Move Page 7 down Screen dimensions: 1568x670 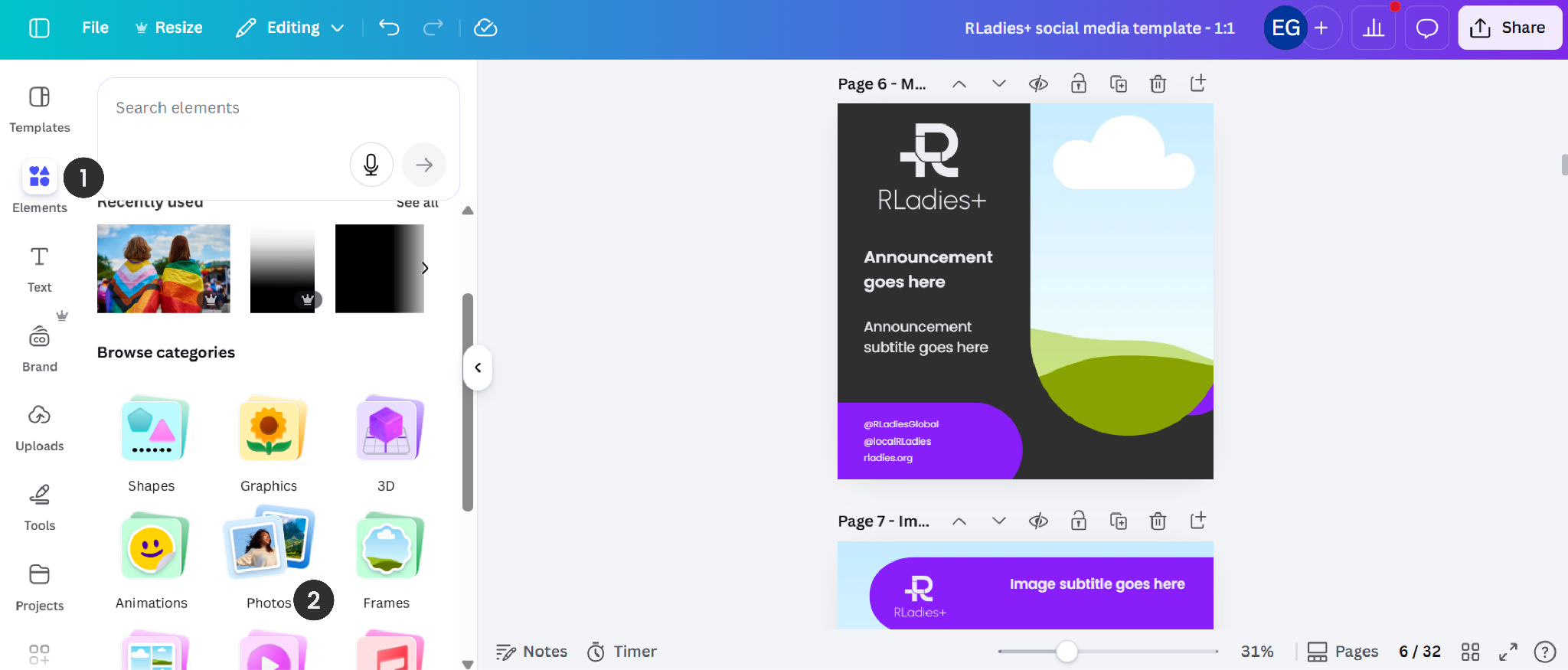click(x=998, y=521)
